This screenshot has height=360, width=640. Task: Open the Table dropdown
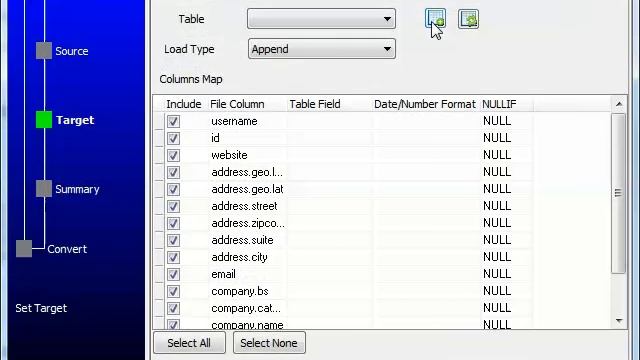(x=321, y=19)
